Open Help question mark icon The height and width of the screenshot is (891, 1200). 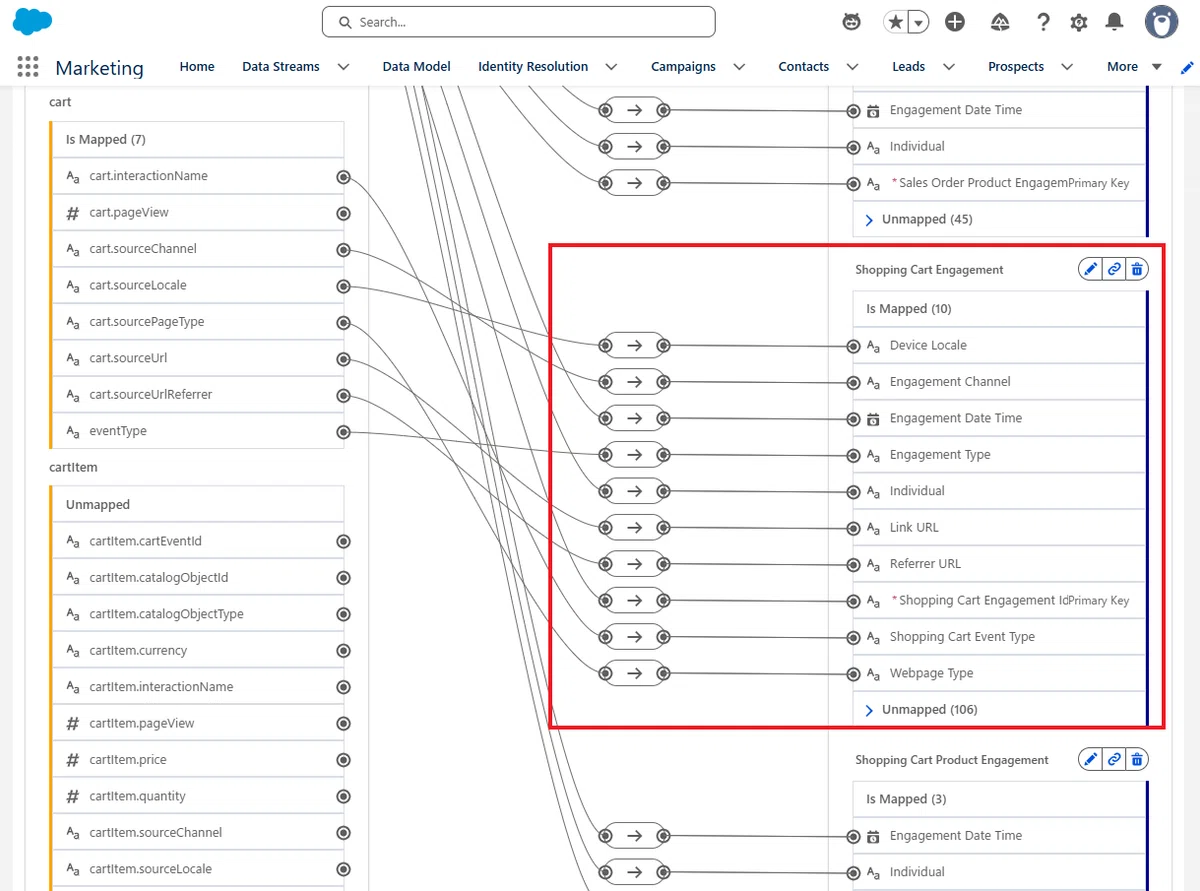coord(1043,22)
